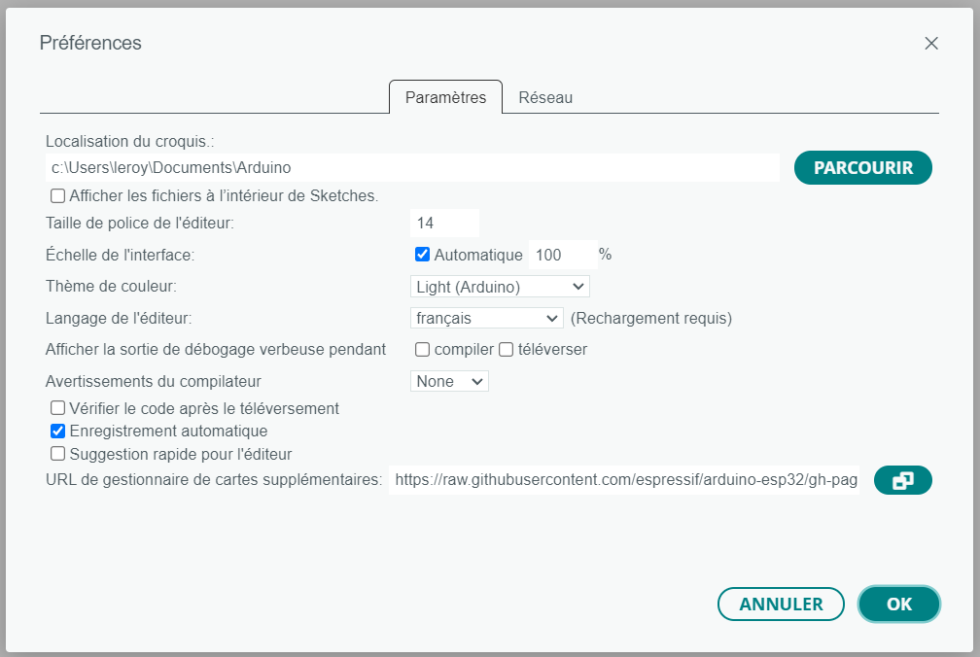Switch to the Réseau tab
The height and width of the screenshot is (657, 980).
click(x=545, y=98)
